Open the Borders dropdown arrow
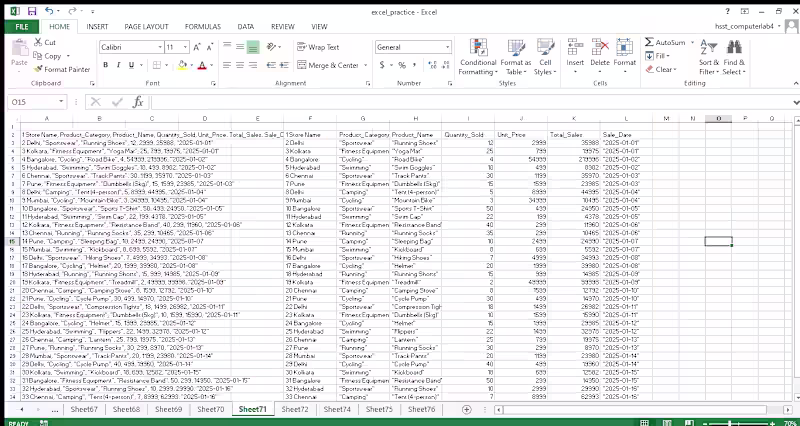800x426 pixels. pyautogui.click(x=167, y=65)
